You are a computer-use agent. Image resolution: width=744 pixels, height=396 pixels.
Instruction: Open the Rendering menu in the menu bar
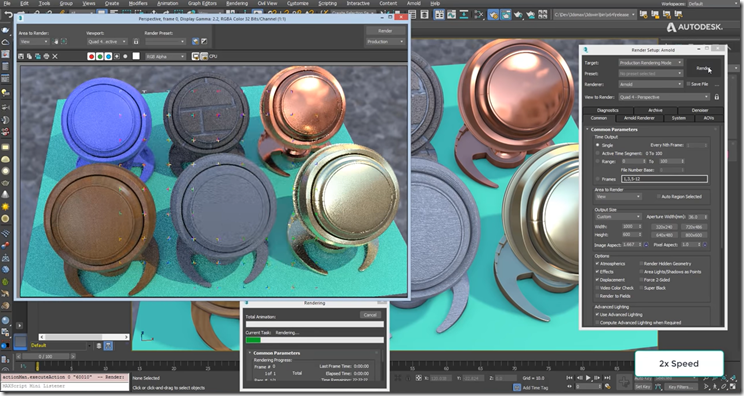(237, 3)
